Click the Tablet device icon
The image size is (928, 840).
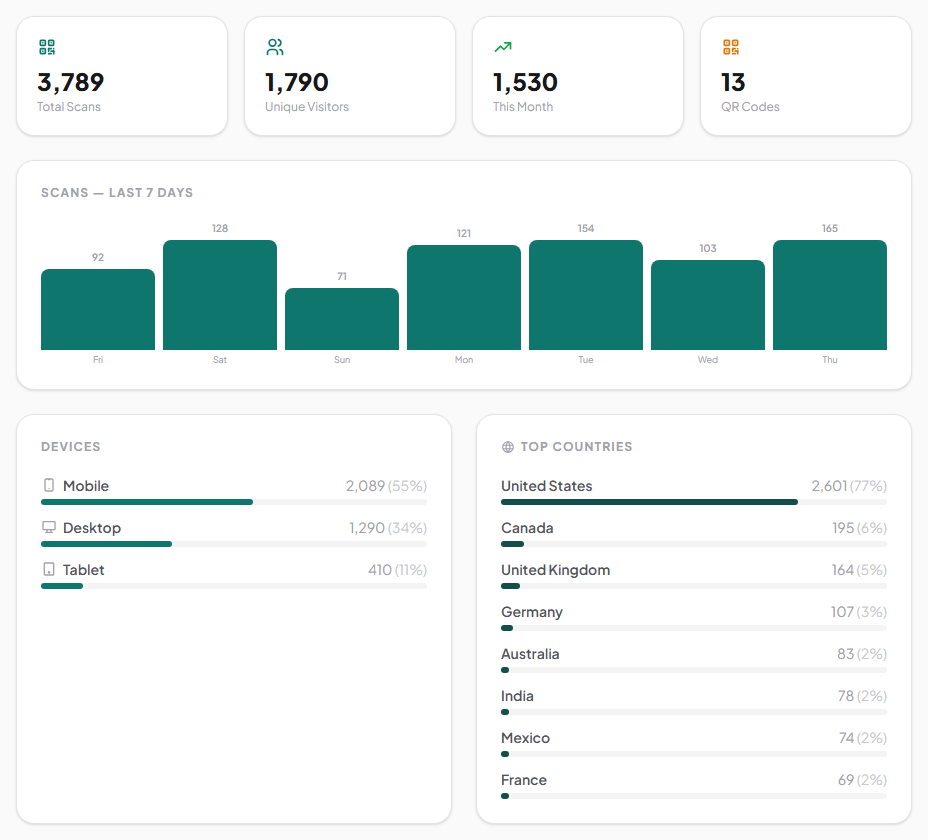click(49, 569)
